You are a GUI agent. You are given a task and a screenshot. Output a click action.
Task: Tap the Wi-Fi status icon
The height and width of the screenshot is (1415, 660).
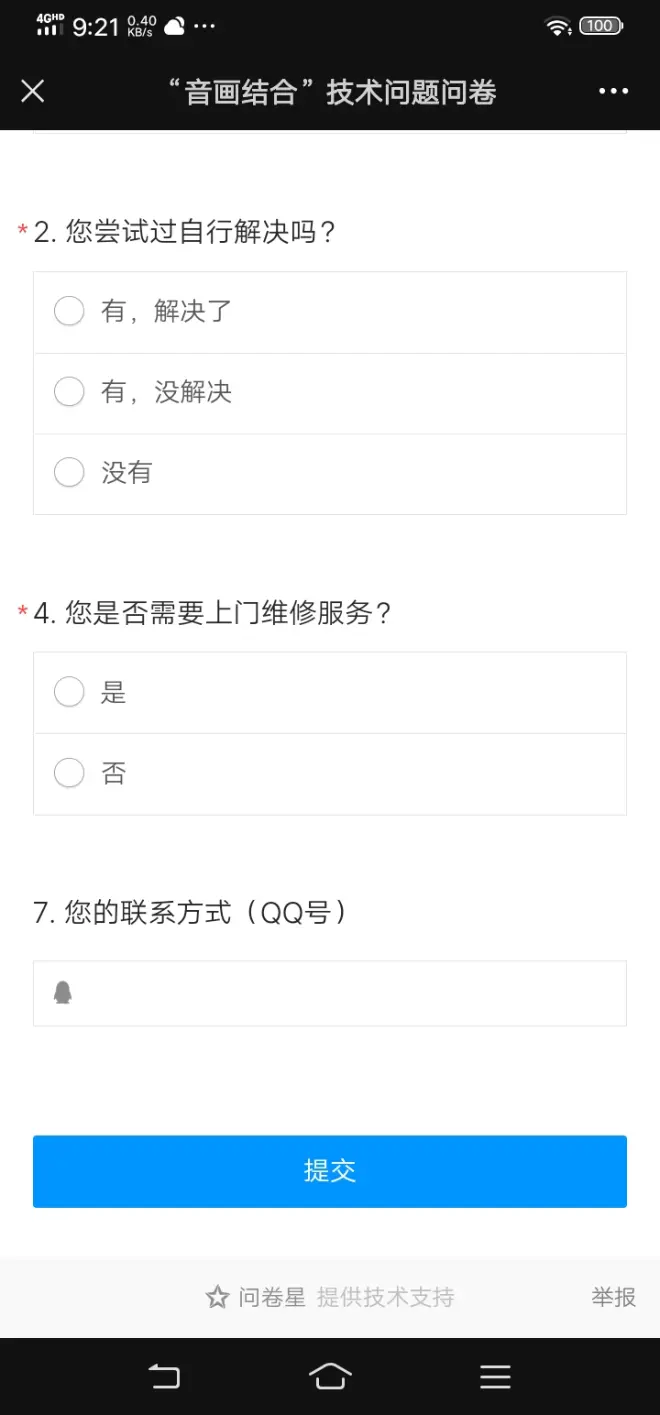[x=557, y=26]
